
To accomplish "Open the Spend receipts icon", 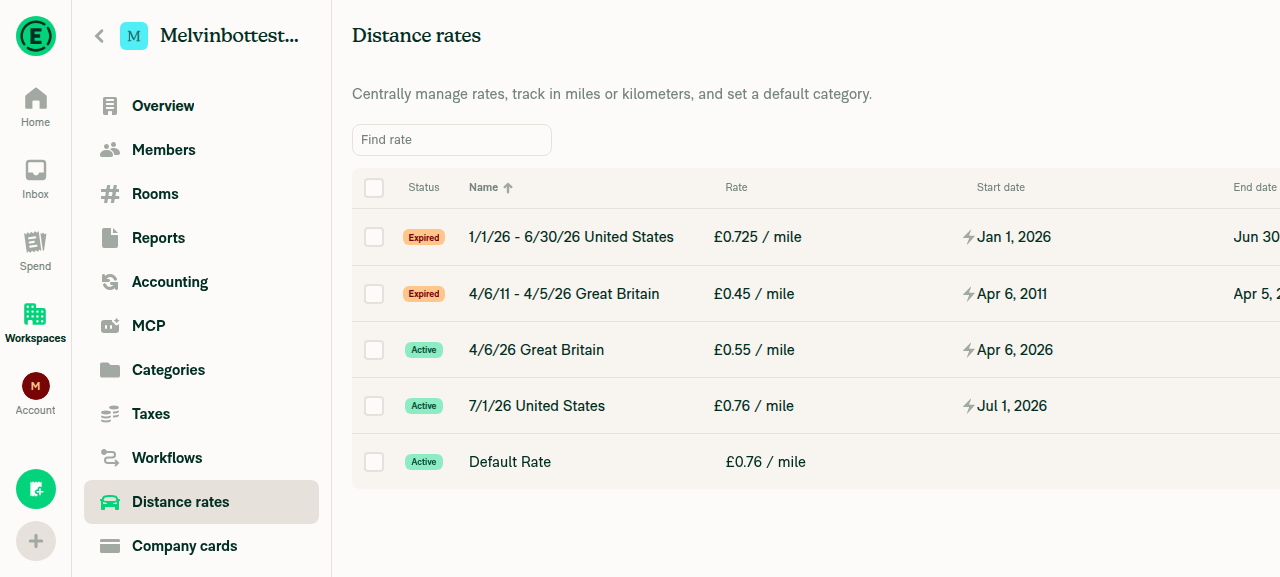I will pos(35,242).
